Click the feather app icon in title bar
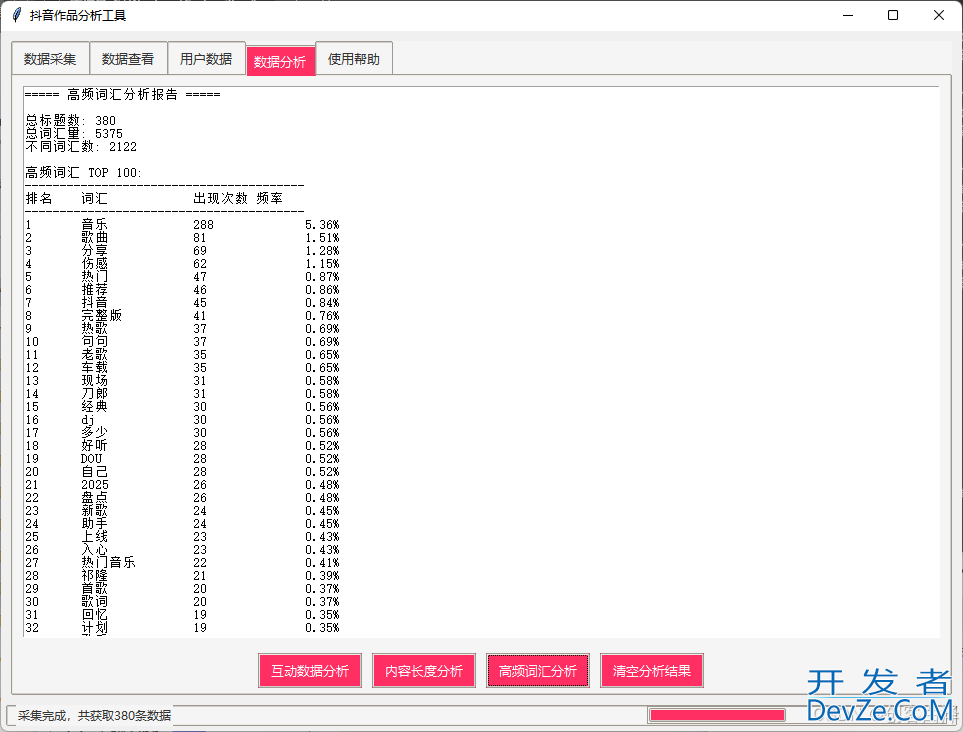 click(17, 15)
